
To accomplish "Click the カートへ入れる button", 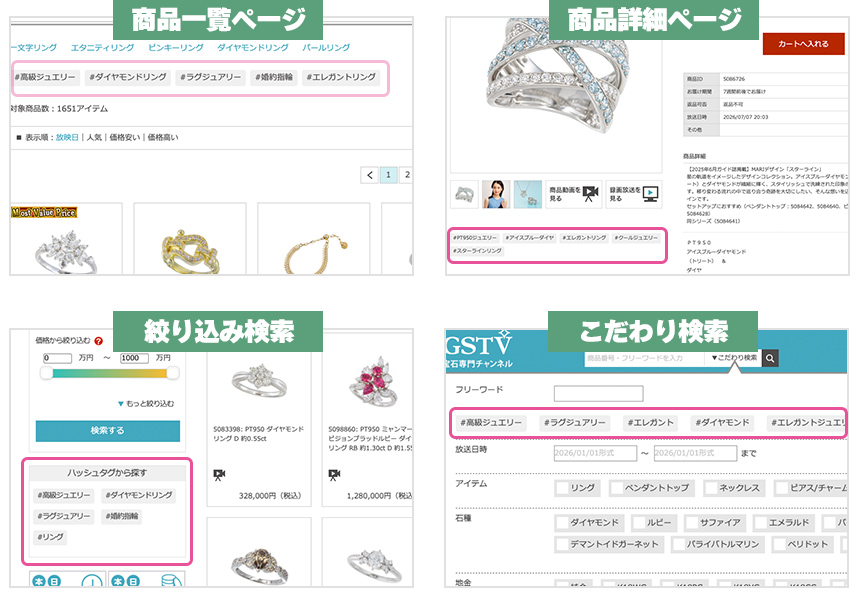I will (804, 44).
